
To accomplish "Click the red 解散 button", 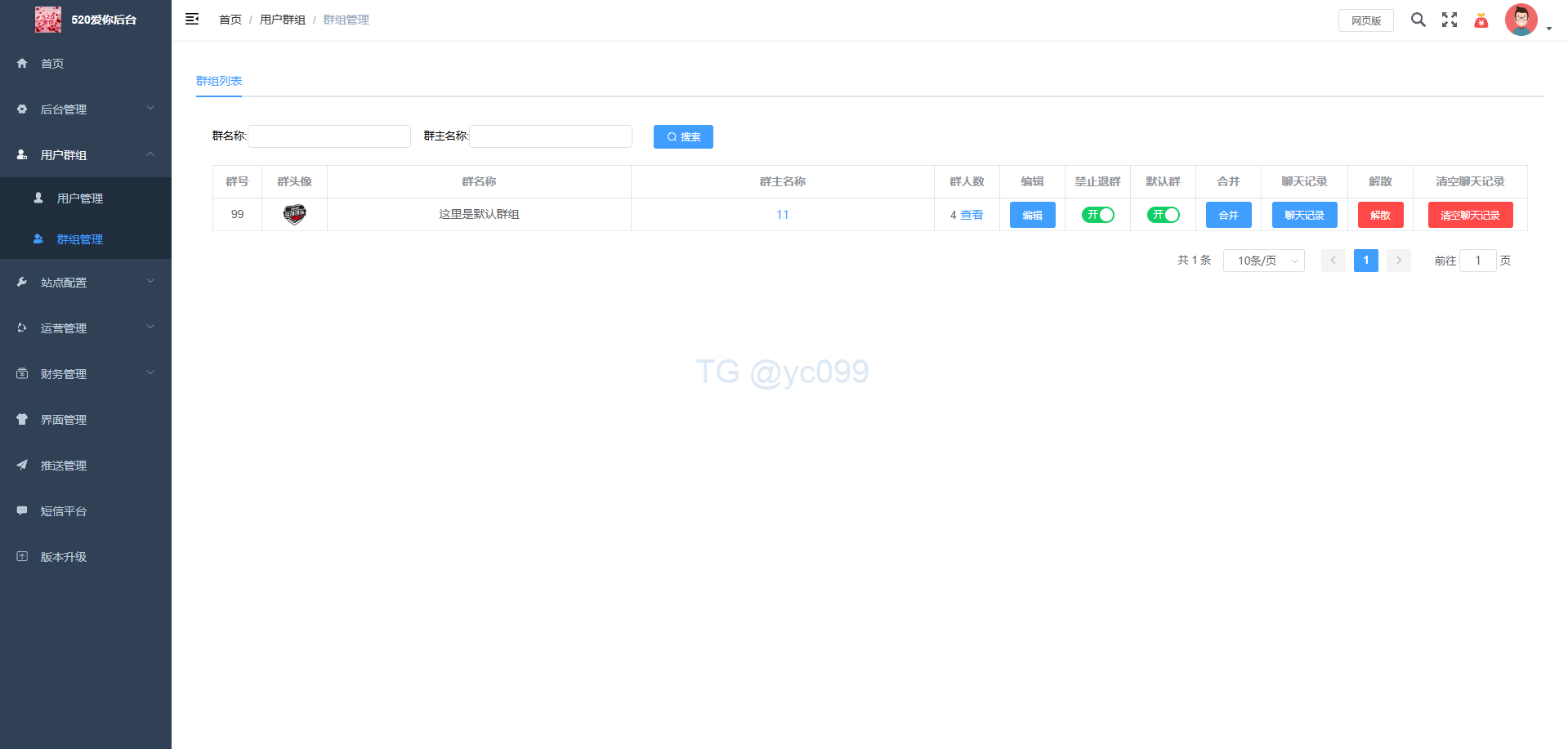I will 1380,215.
